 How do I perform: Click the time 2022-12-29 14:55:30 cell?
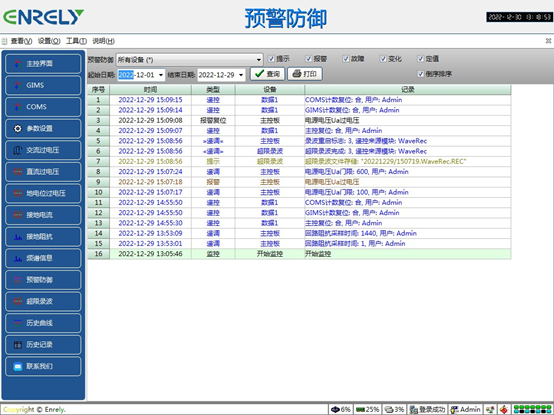point(151,223)
